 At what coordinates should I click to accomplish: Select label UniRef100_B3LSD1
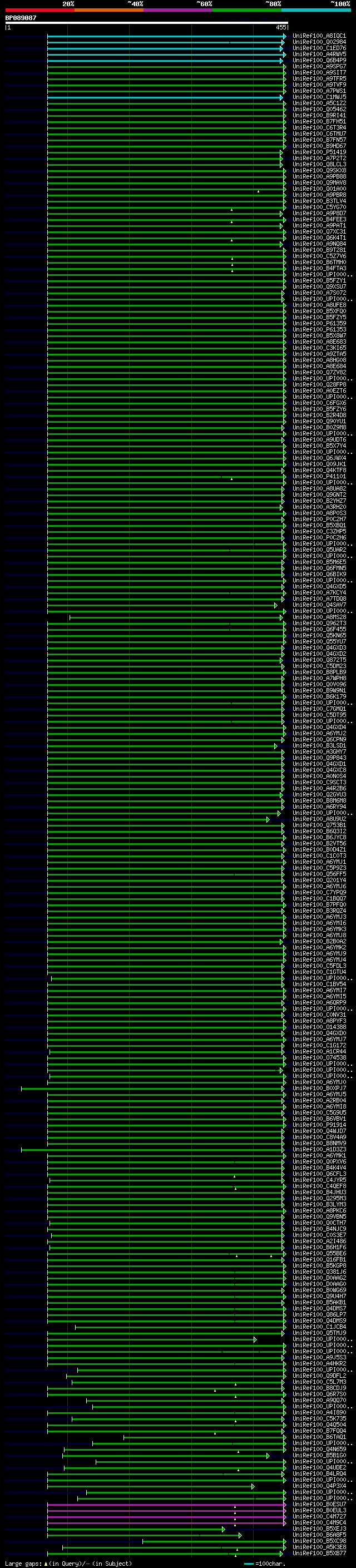(x=319, y=746)
